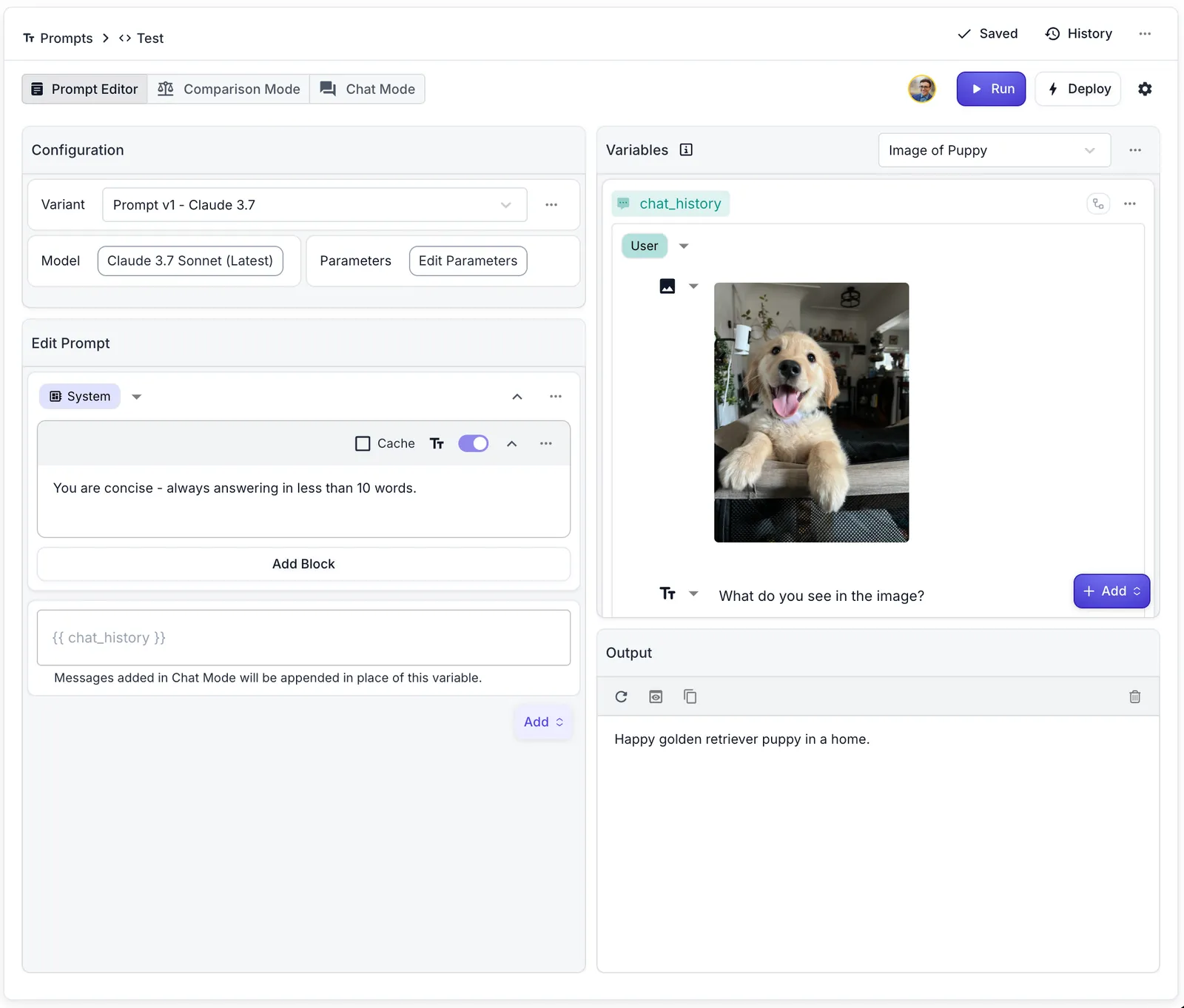The width and height of the screenshot is (1184, 1008).
Task: Open the Variant dropdown Prompt v1 - Claude 3.7
Action: (x=314, y=205)
